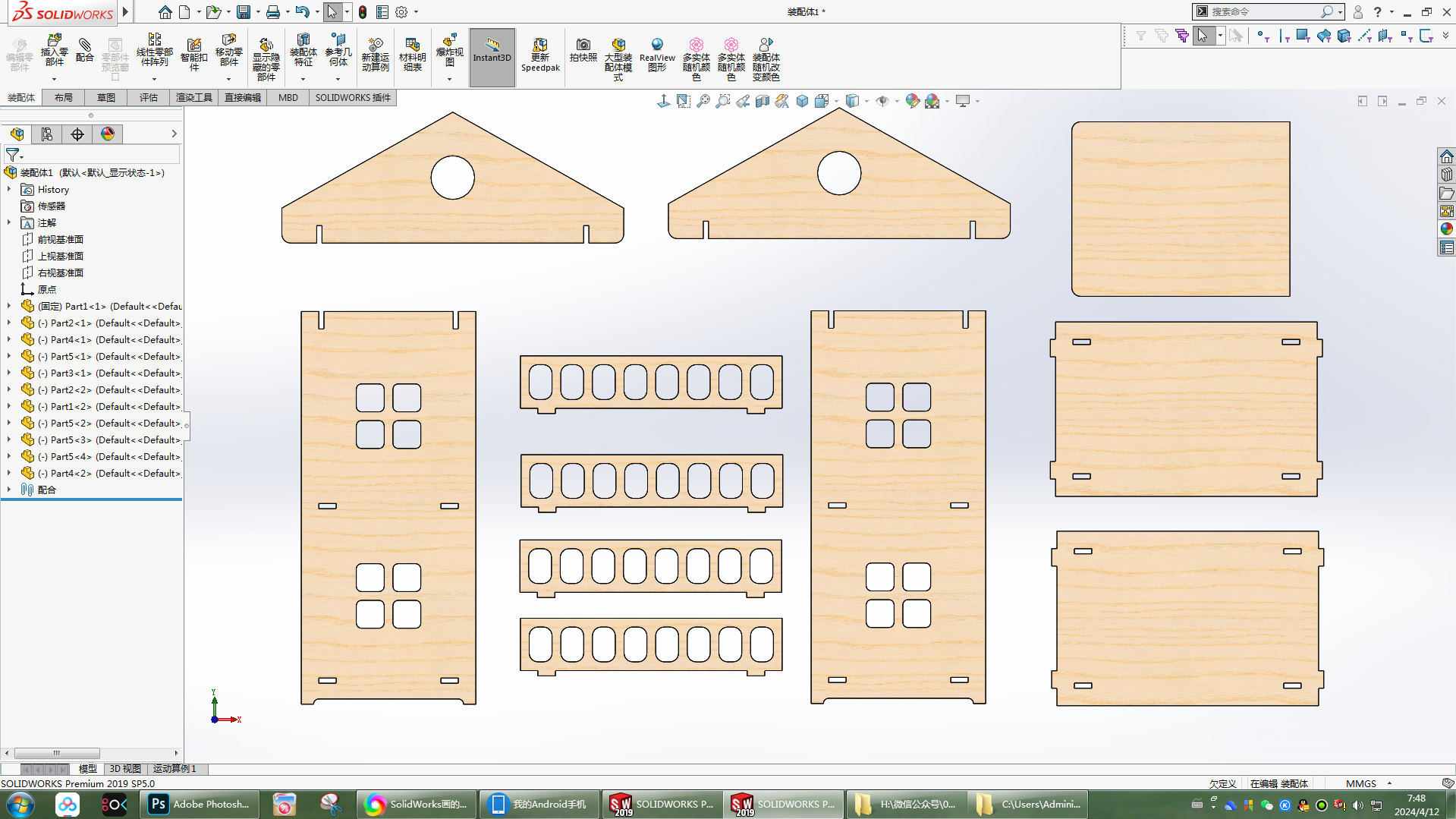Click the Zoom to Fit magnifier icon
Image resolution: width=1456 pixels, height=819 pixels.
[703, 101]
